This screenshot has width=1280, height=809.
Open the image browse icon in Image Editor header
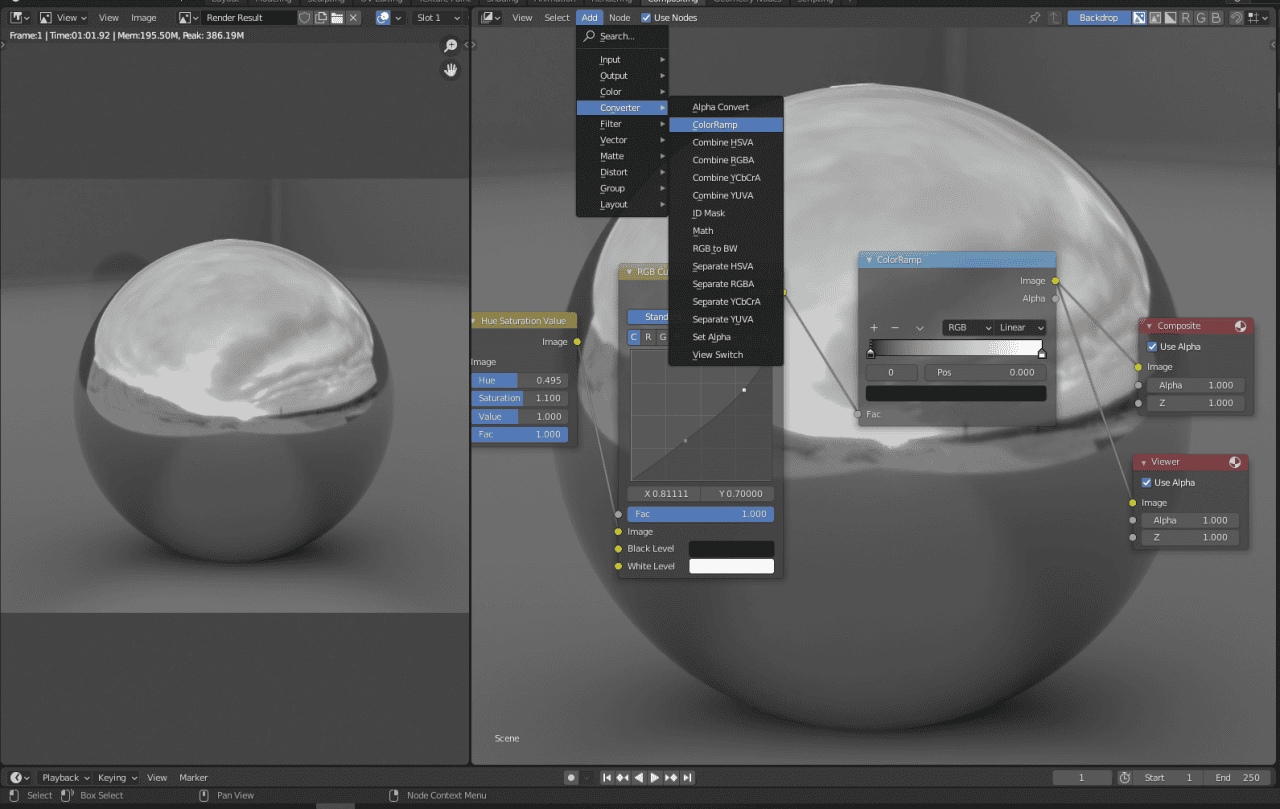(x=184, y=17)
